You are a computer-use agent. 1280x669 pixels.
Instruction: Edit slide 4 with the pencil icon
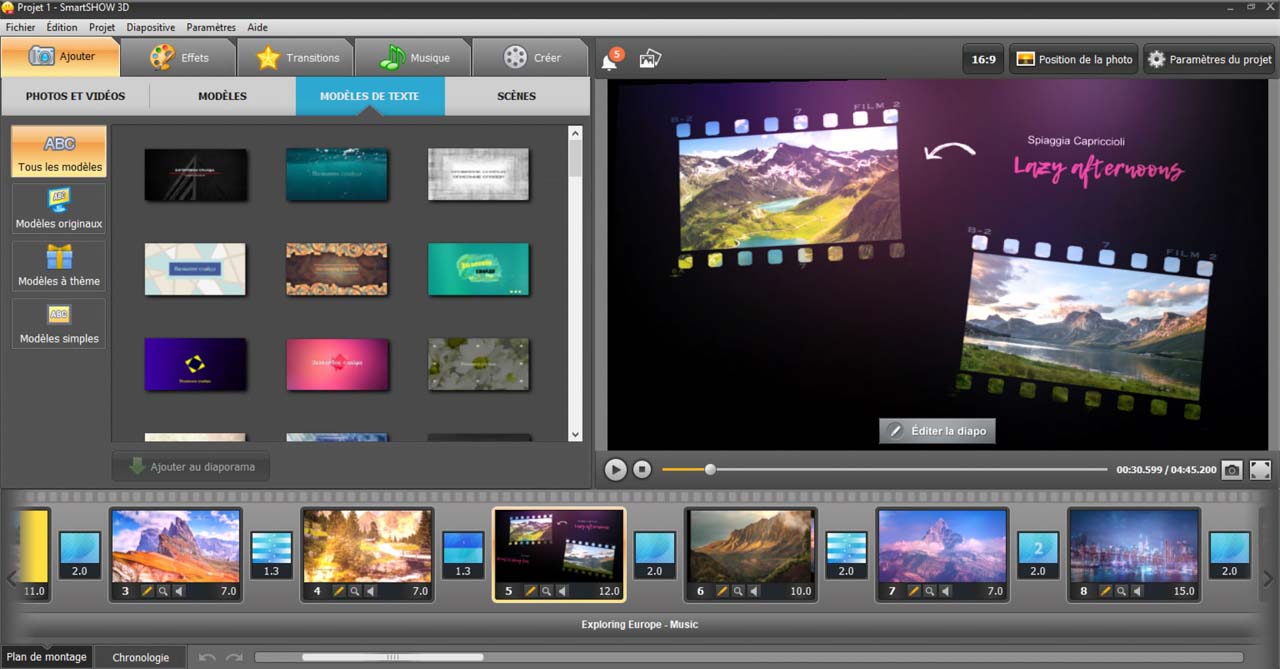[338, 591]
